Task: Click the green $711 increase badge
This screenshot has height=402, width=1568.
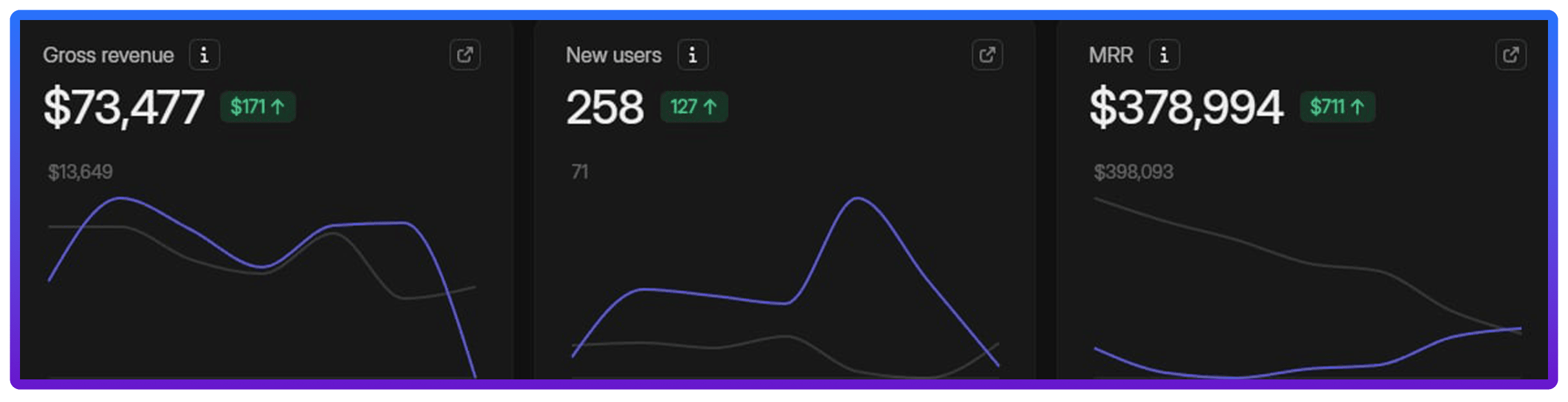Action: 1337,107
